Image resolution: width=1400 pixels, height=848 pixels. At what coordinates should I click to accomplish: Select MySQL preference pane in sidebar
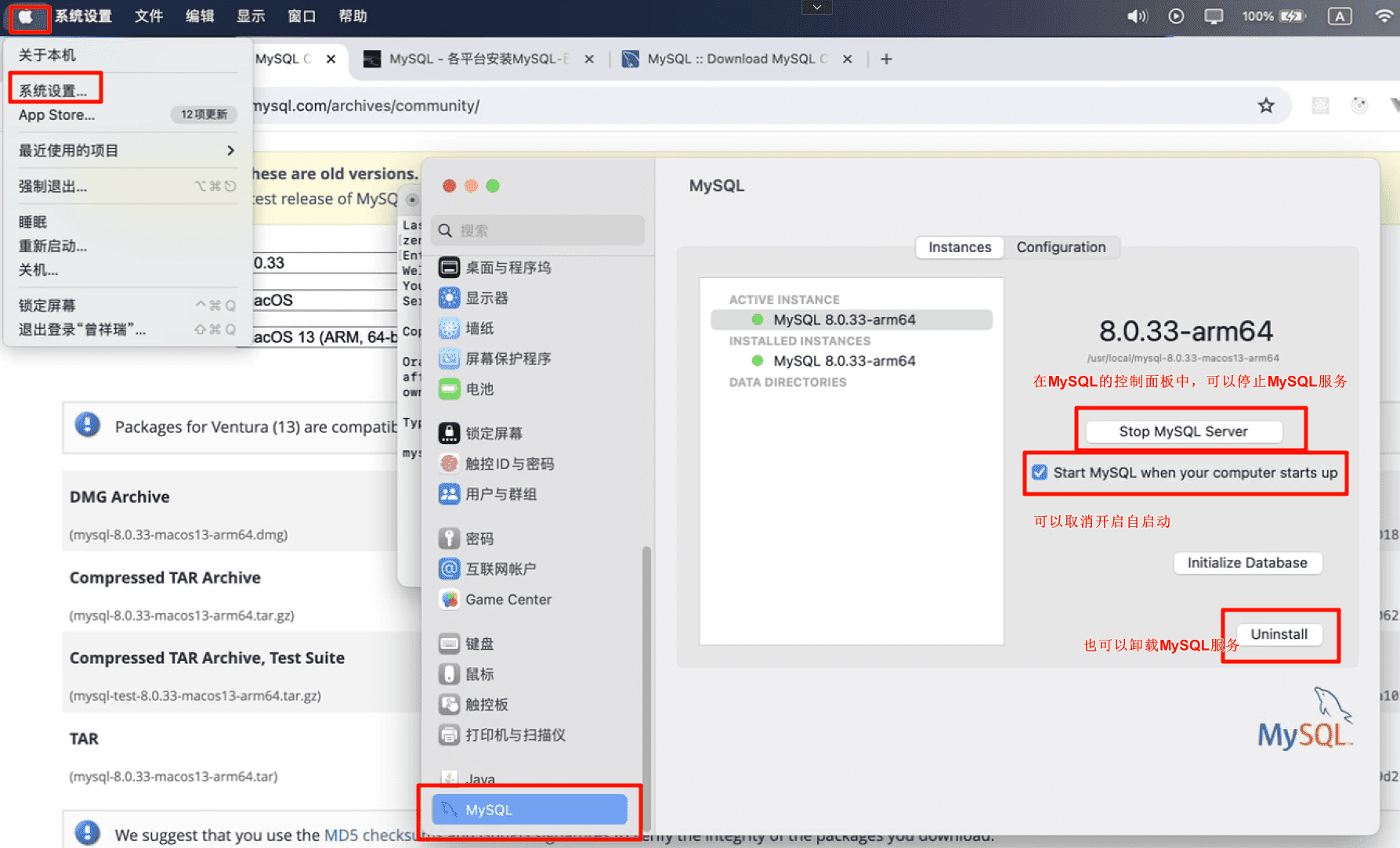(530, 810)
